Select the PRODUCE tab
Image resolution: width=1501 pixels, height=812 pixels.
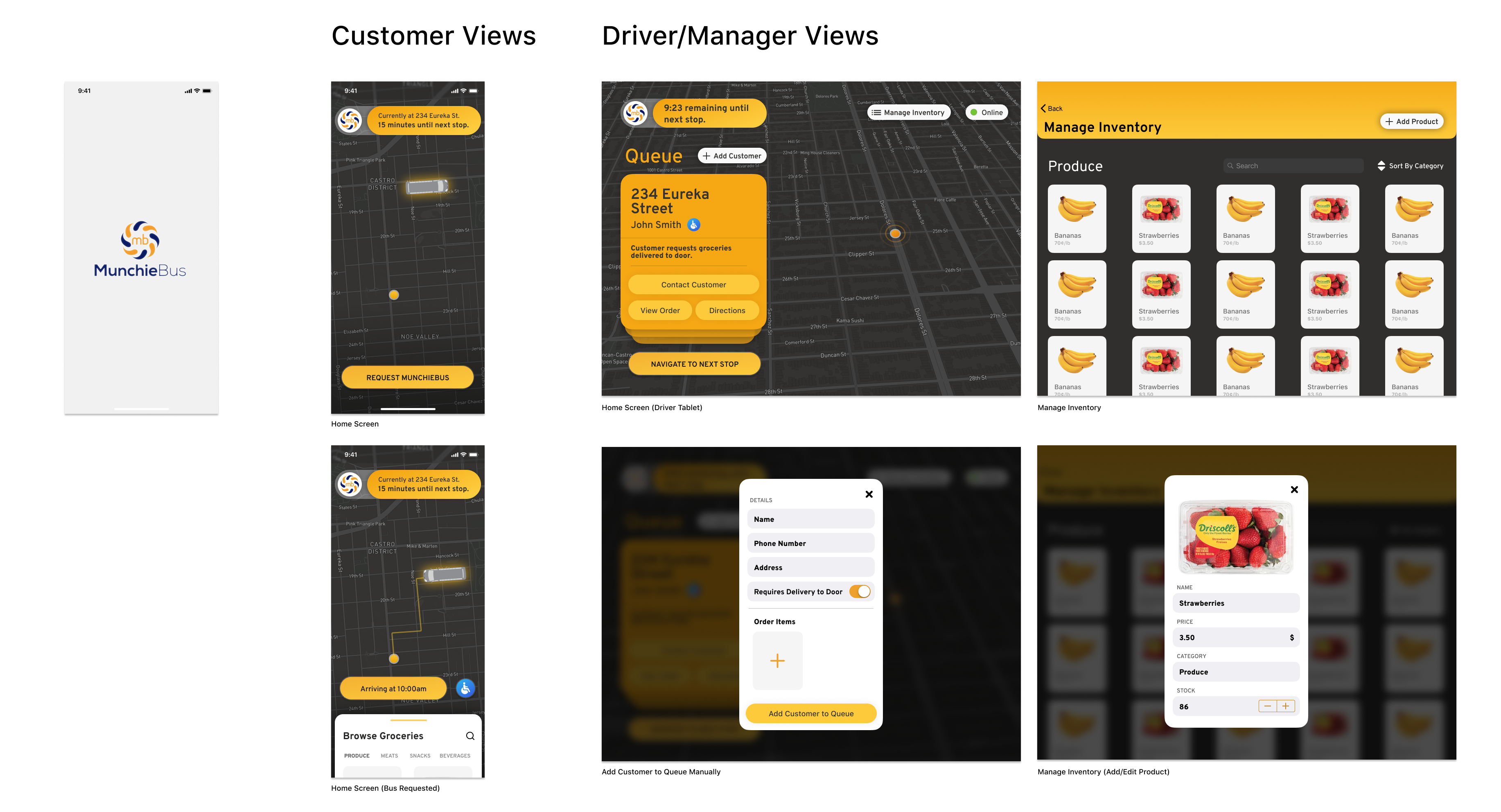point(357,756)
